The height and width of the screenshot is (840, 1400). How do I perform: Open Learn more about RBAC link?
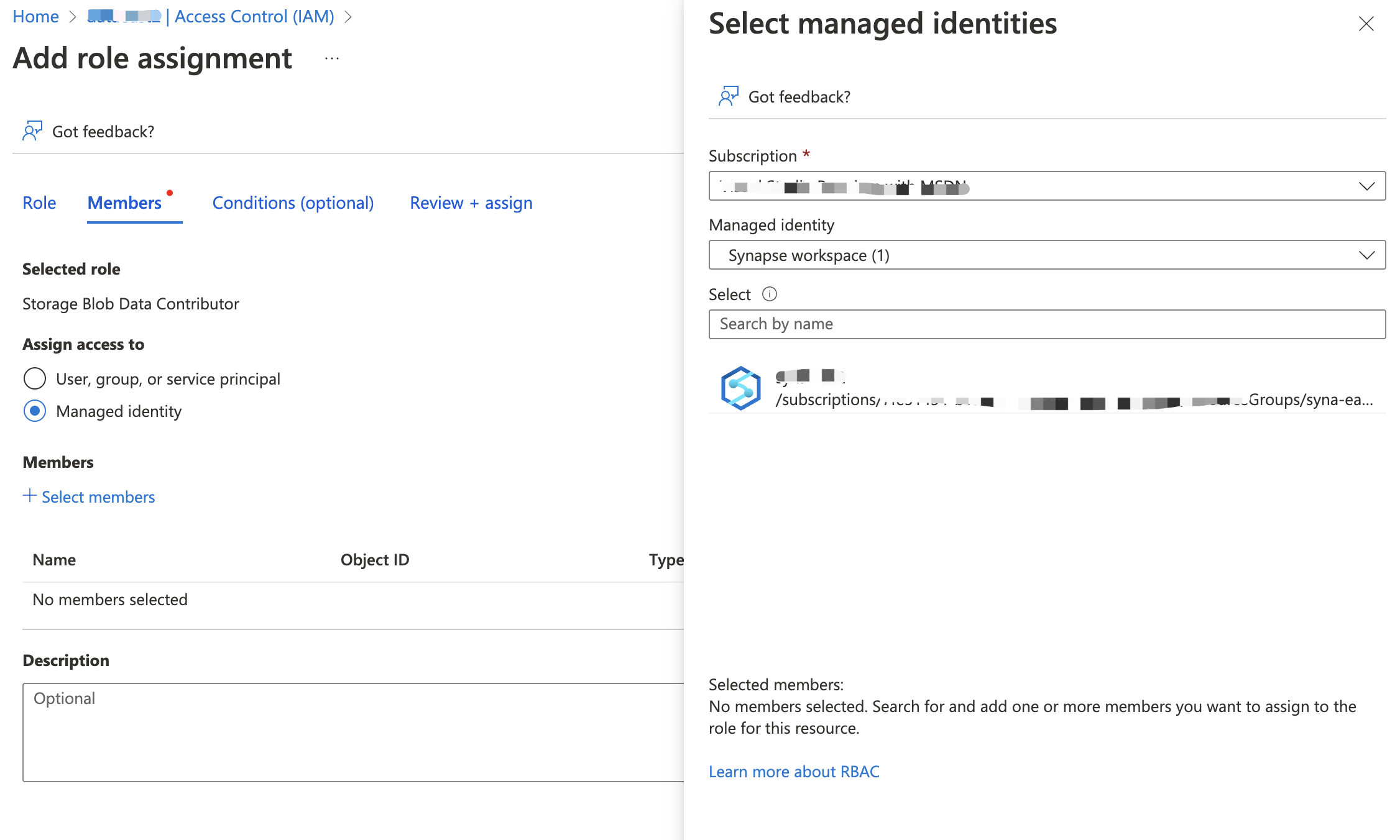click(794, 772)
